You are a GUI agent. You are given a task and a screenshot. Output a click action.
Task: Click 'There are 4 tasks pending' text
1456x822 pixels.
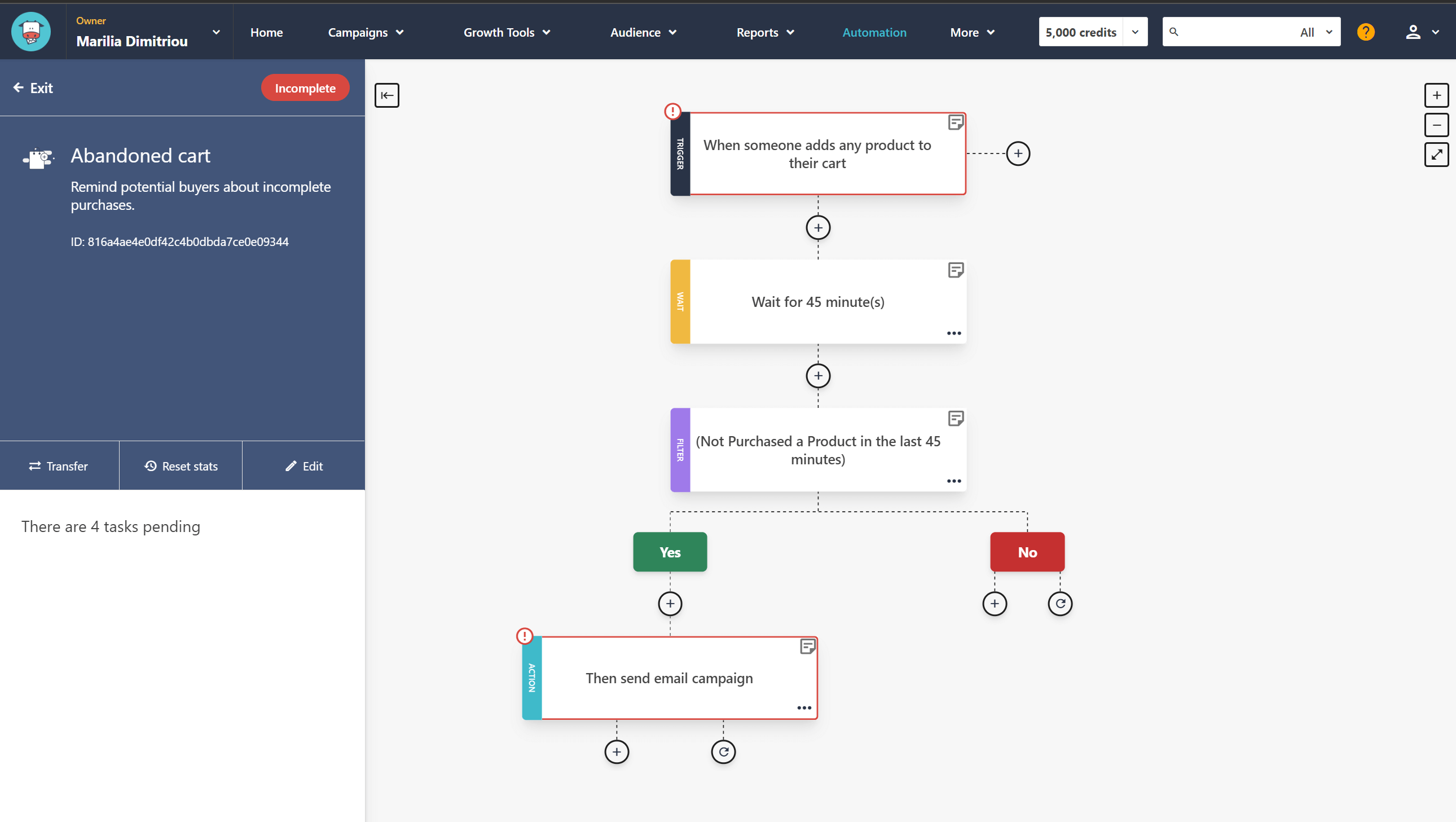coord(111,526)
